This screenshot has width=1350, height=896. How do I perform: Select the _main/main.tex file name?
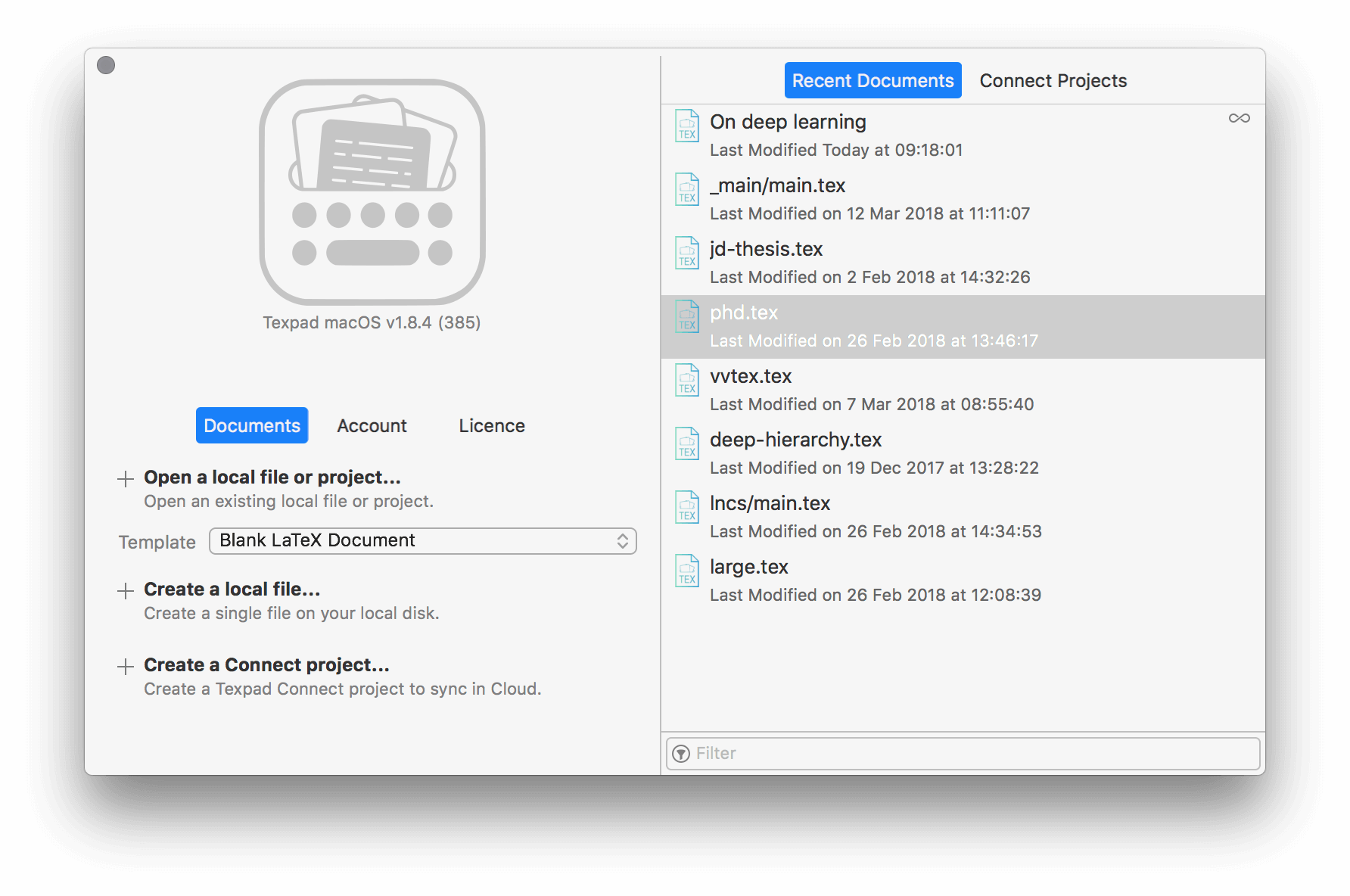777,185
